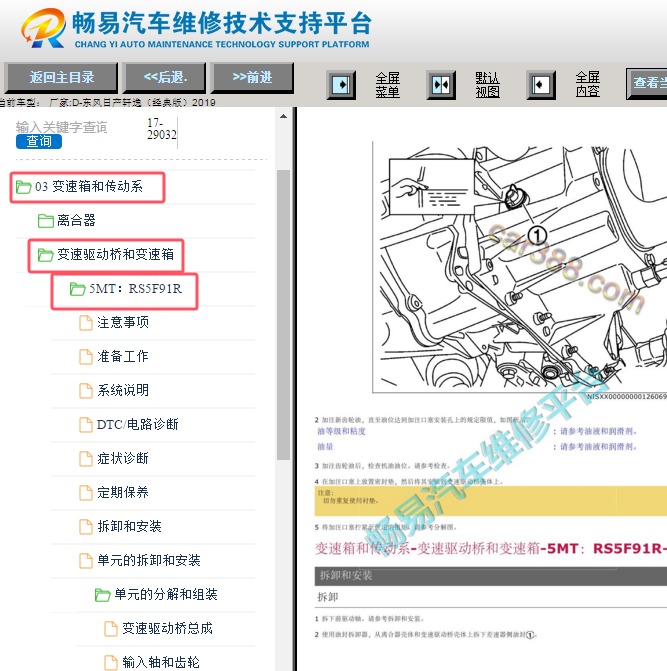The height and width of the screenshot is (671, 667).
Task: Open the 拆卸和安装 document
Action: pyautogui.click(x=129, y=526)
